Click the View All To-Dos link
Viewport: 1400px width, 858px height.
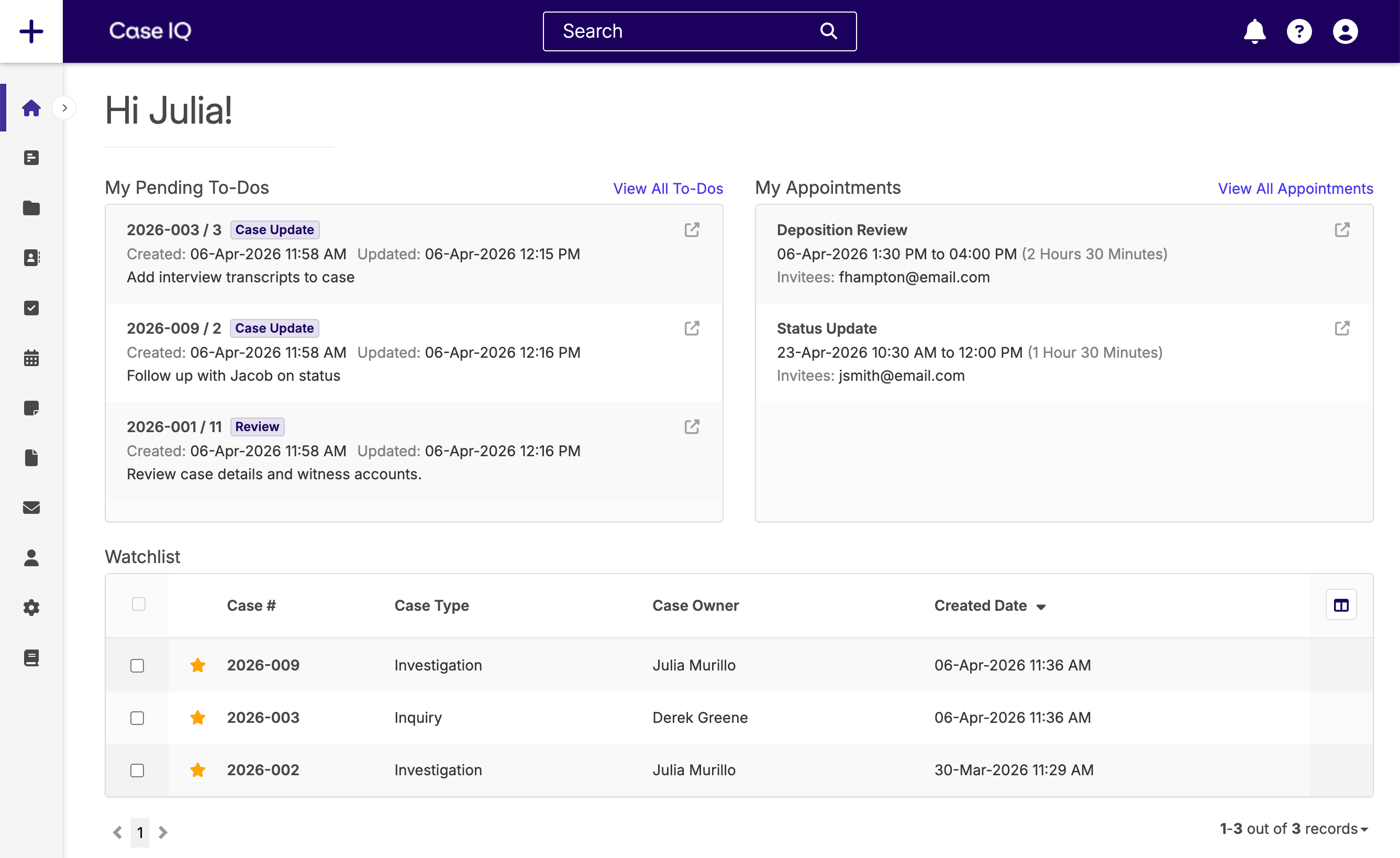point(668,188)
